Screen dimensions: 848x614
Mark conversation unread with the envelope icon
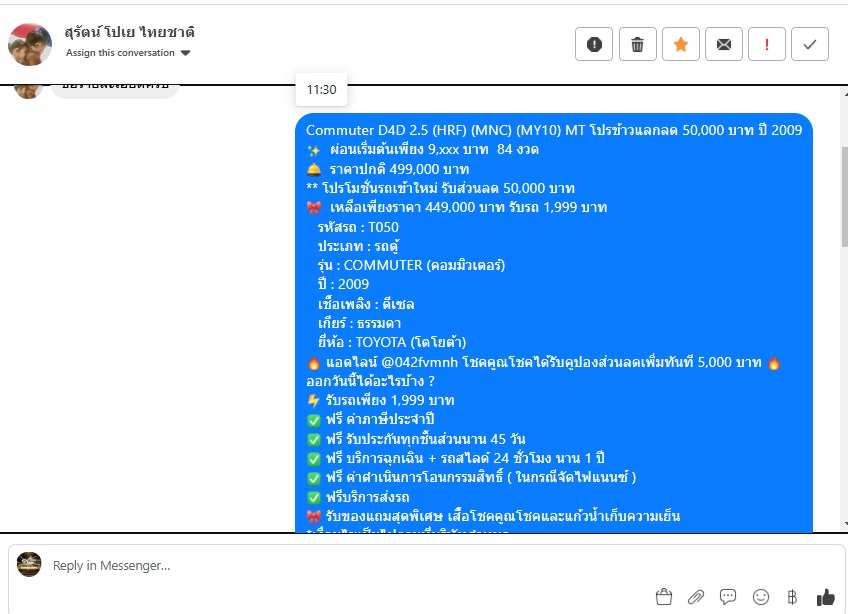(x=724, y=44)
